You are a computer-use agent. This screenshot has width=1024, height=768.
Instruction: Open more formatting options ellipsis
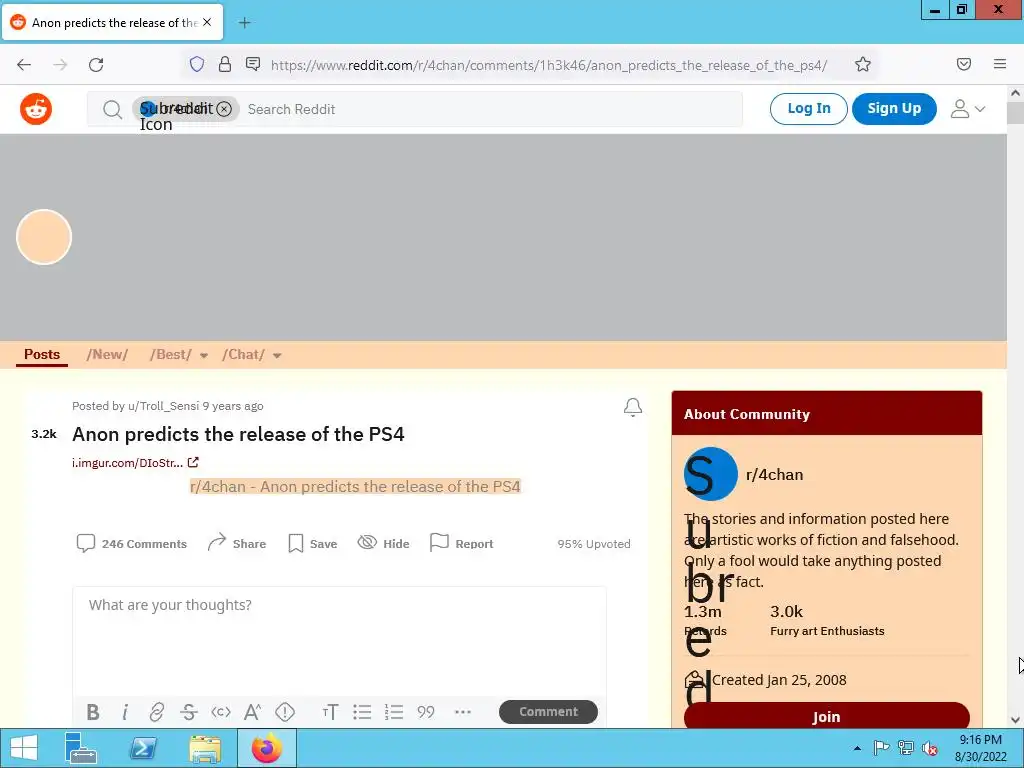point(462,712)
